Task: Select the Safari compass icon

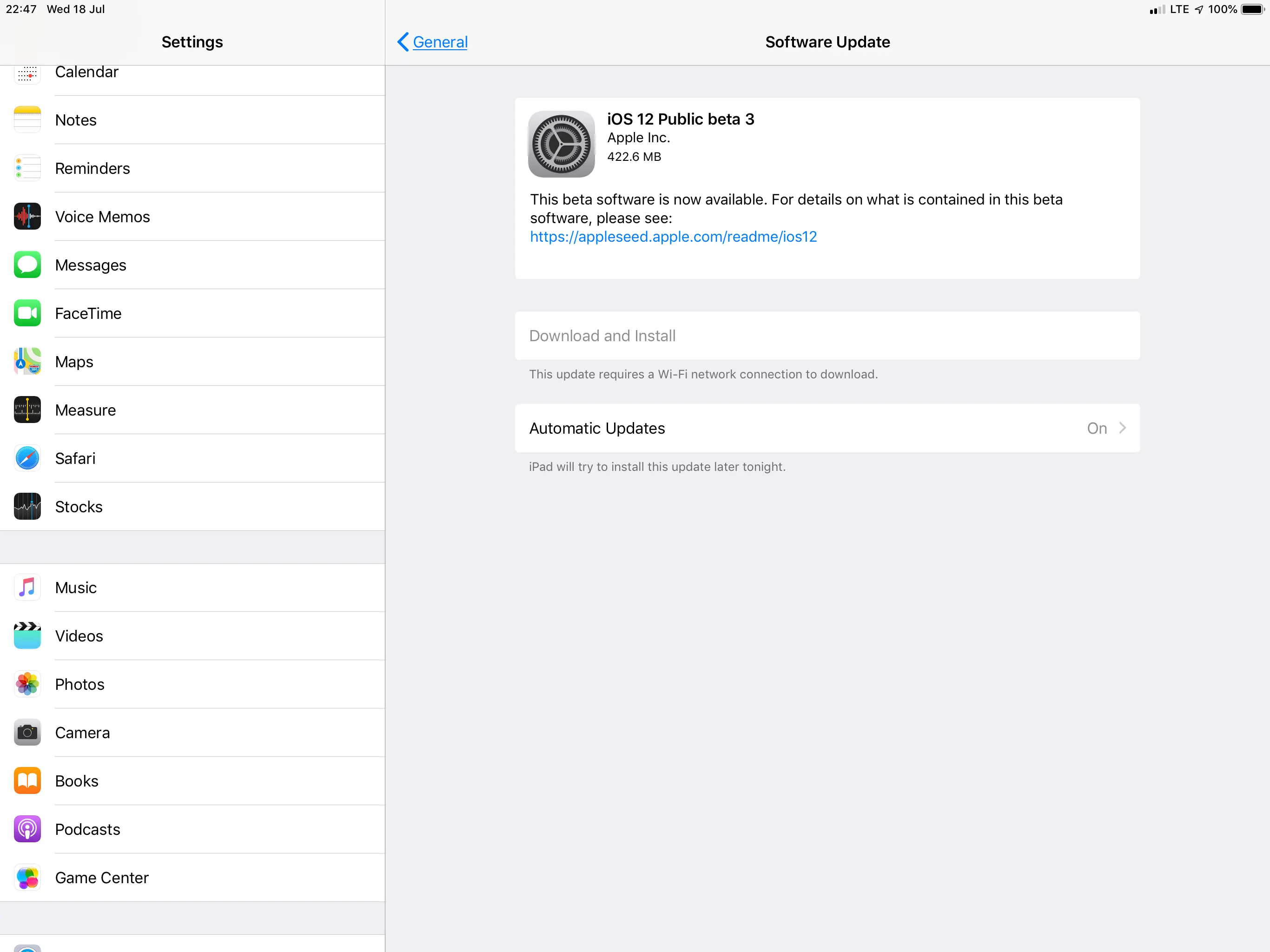Action: point(27,458)
